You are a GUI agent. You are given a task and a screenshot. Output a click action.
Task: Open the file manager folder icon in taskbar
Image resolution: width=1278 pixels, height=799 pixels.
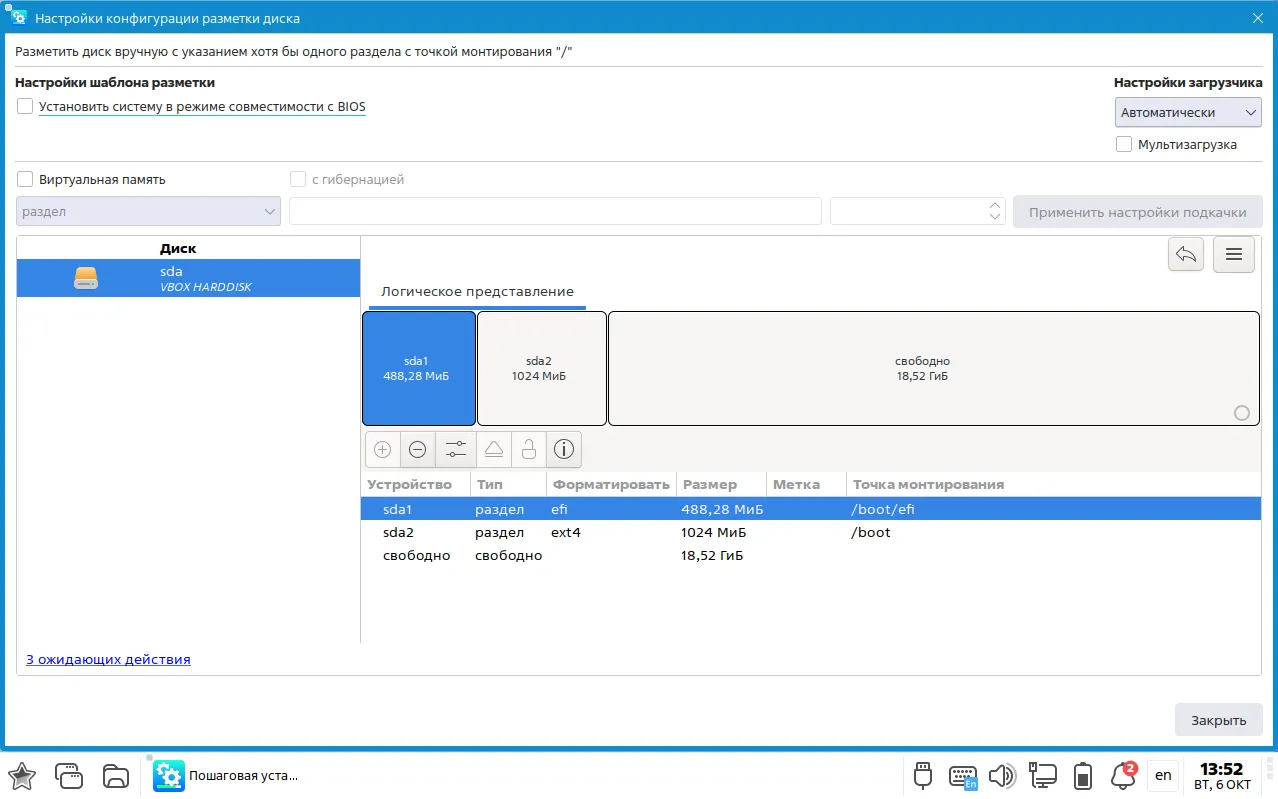pyautogui.click(x=117, y=775)
